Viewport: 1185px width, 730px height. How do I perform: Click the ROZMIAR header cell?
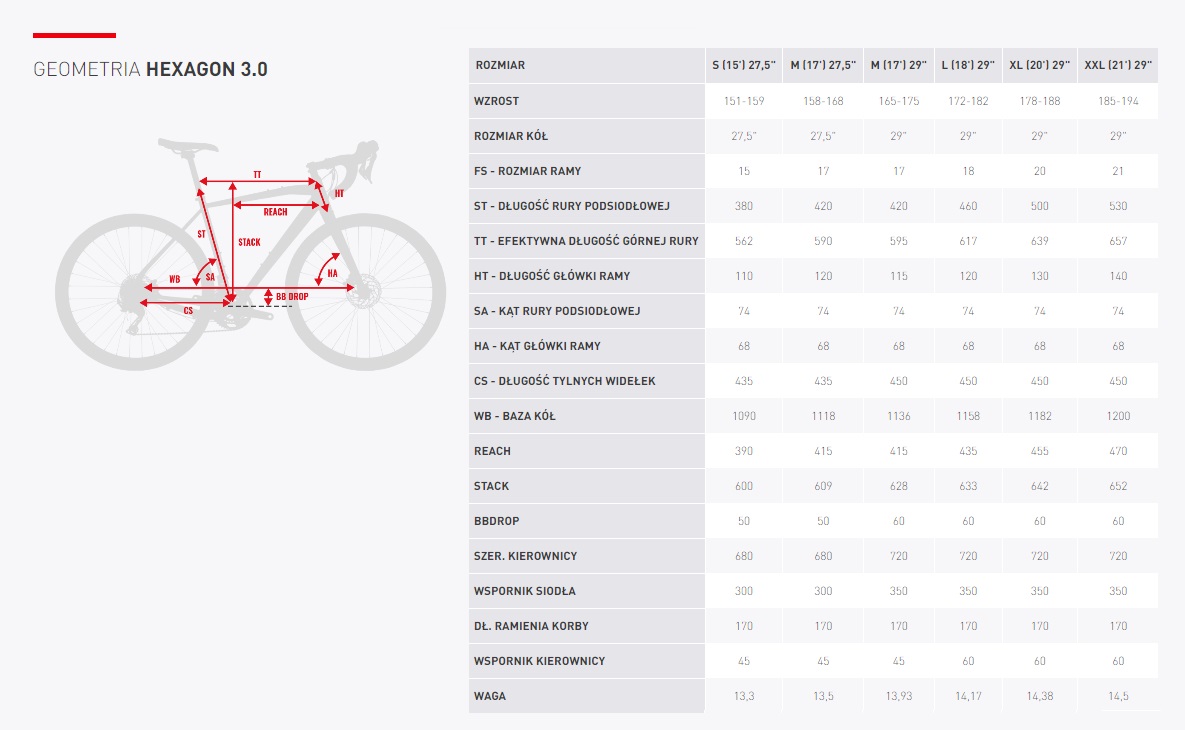499,66
